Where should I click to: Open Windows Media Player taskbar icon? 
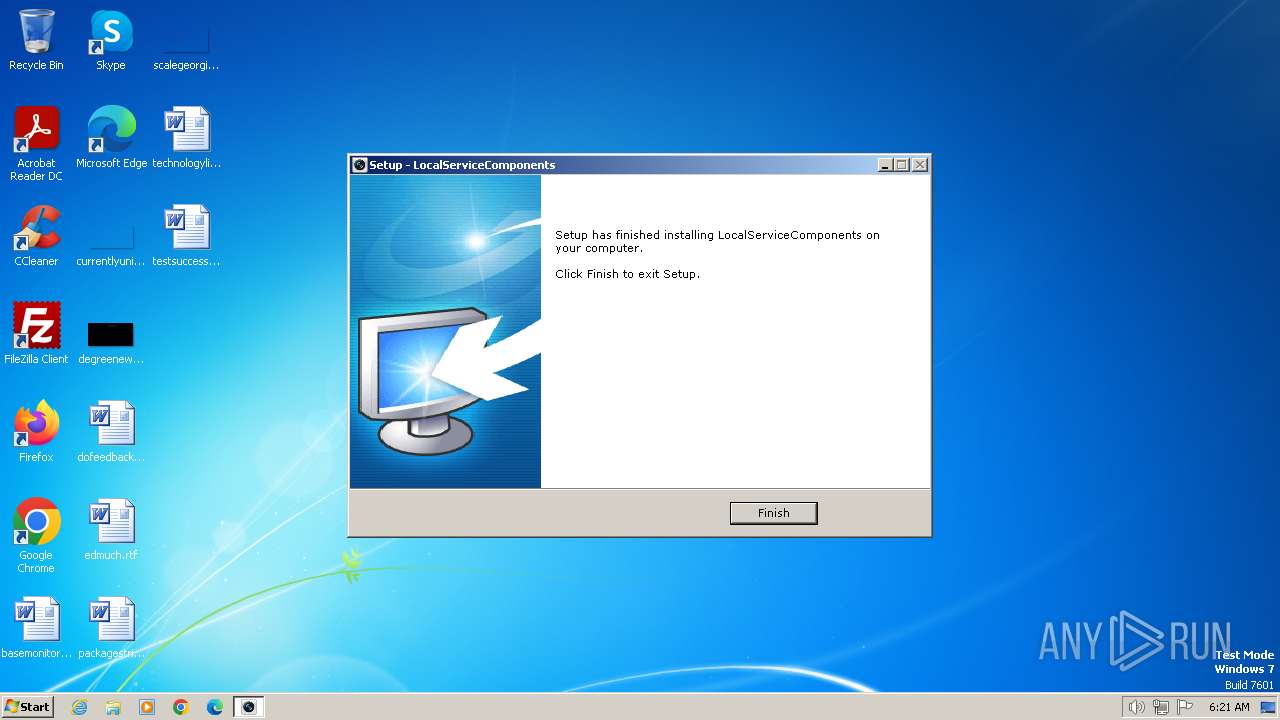coord(147,707)
